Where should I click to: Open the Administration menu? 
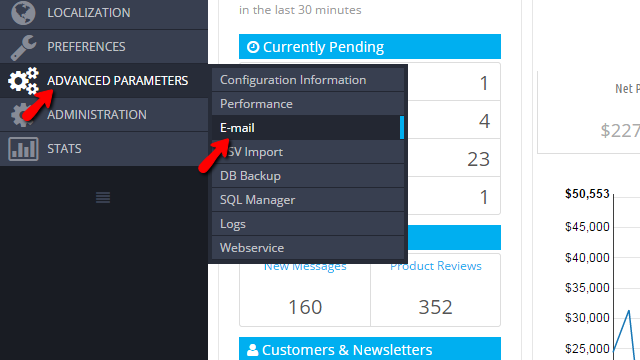[x=104, y=115]
